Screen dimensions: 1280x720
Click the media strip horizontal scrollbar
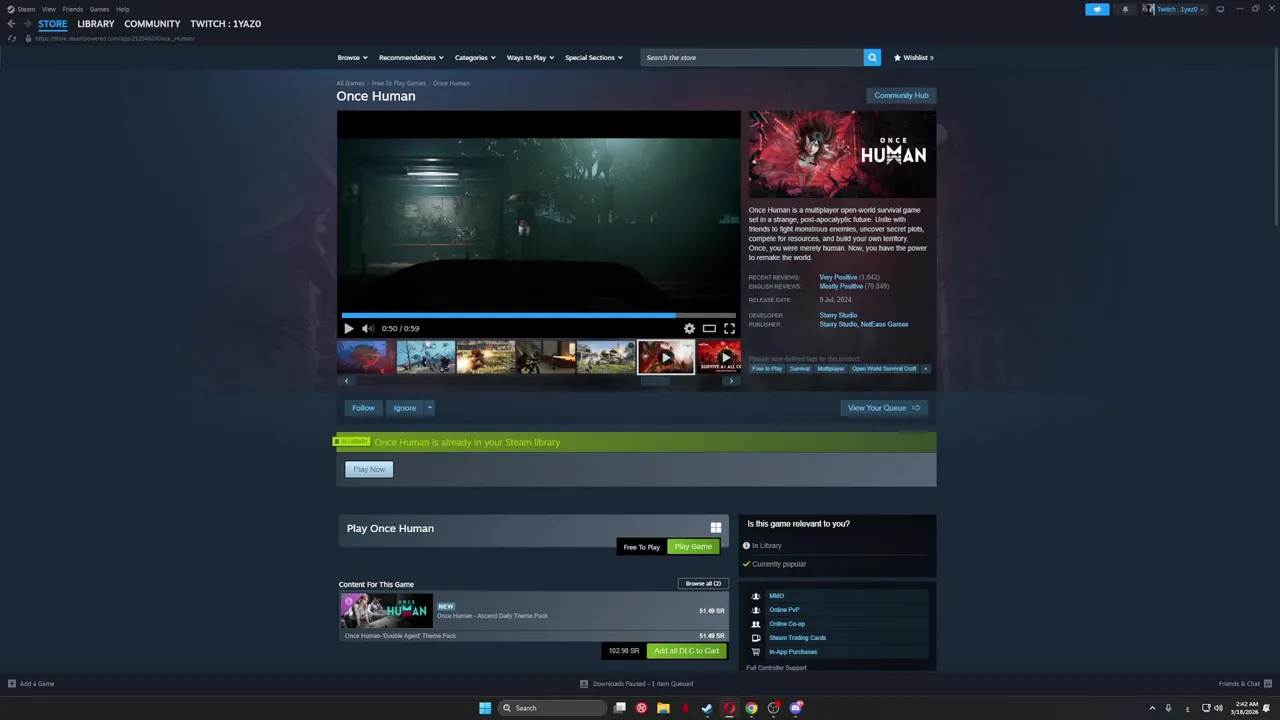click(655, 381)
